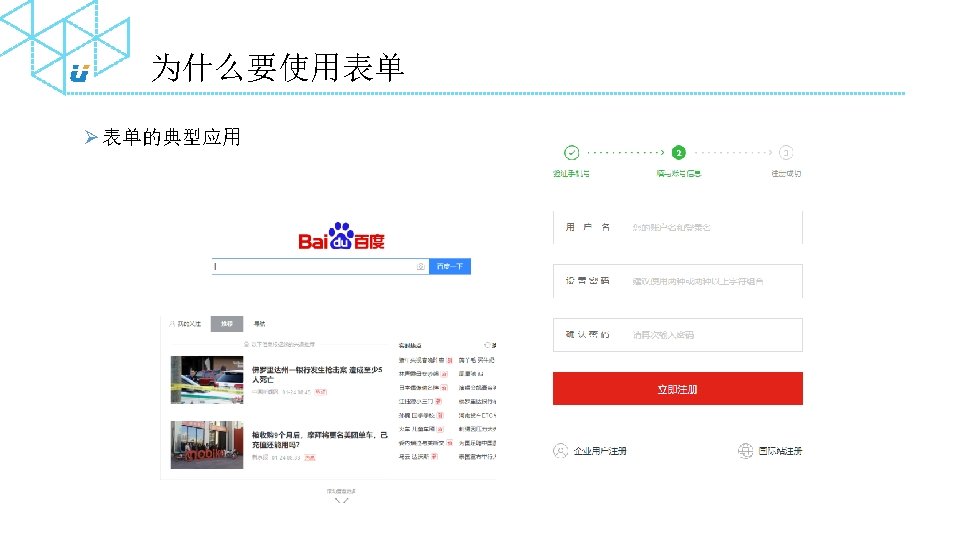Click the 设置密码 password input field
Screen dimensions: 960x540
tap(678, 281)
